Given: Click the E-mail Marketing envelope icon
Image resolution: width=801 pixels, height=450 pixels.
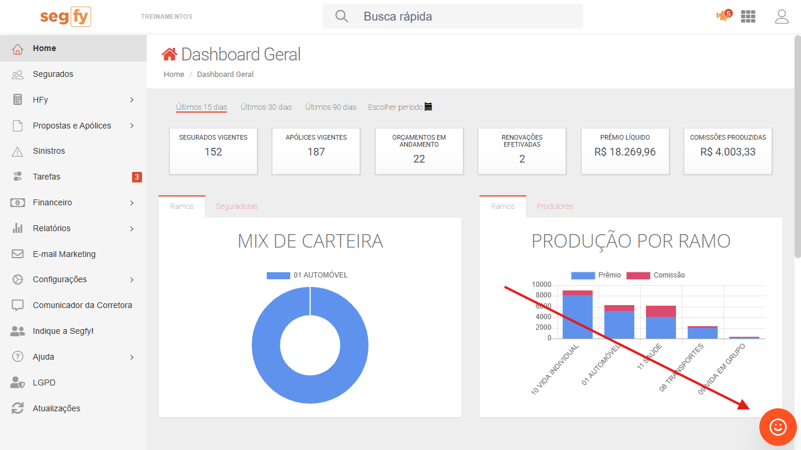Looking at the screenshot, I should coord(17,254).
